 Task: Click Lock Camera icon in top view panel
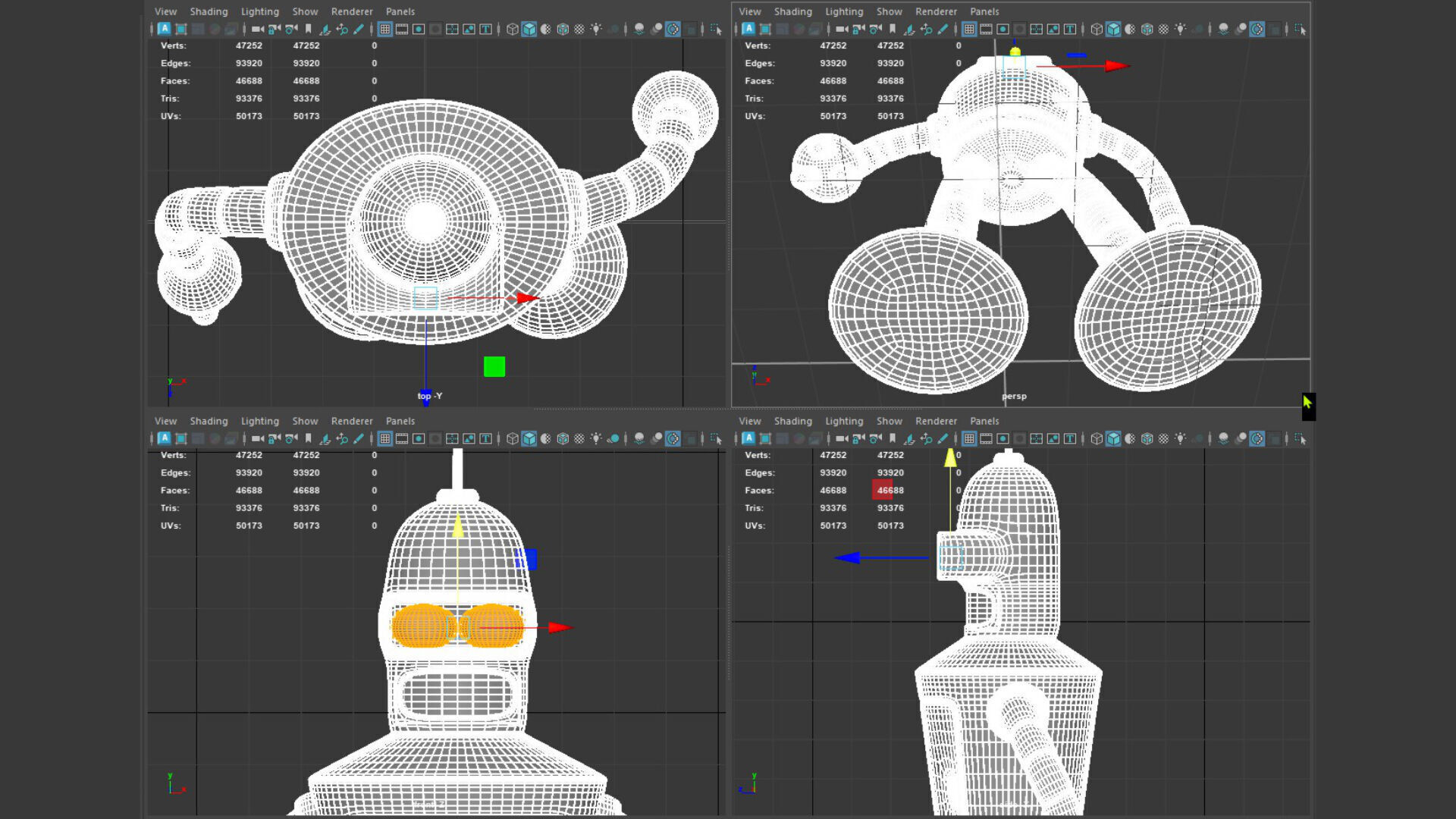[275, 30]
